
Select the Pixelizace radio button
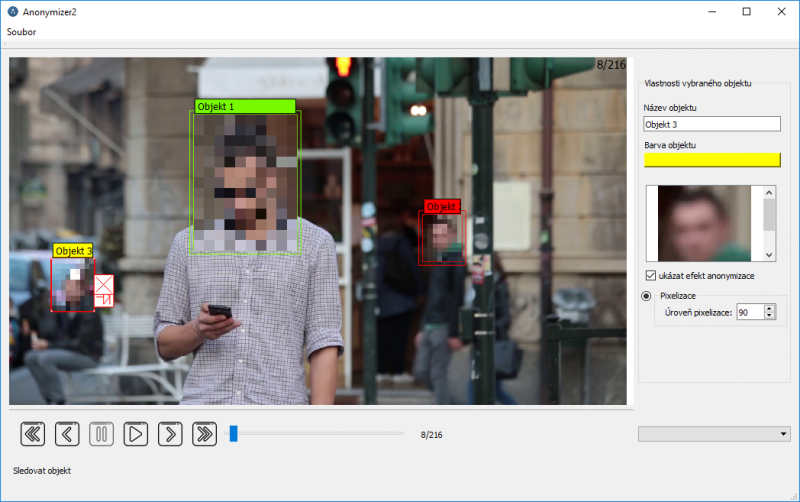point(646,296)
